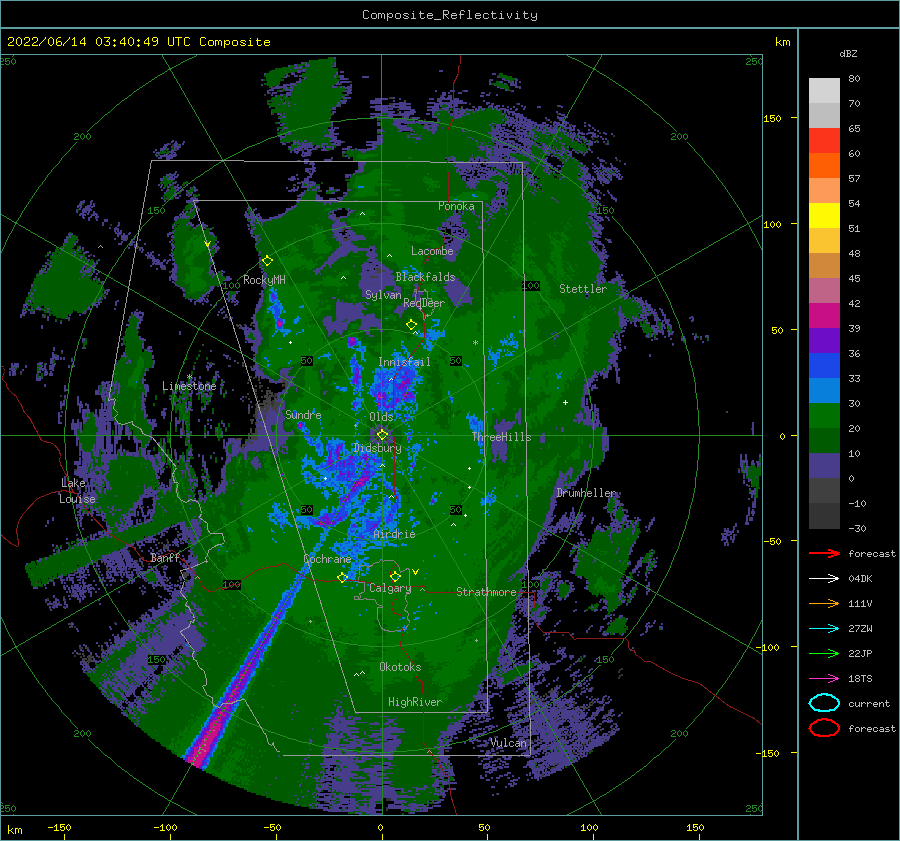This screenshot has height=841, width=900.
Task: Click the yellow marker near RockyMH
Action: tap(267, 261)
